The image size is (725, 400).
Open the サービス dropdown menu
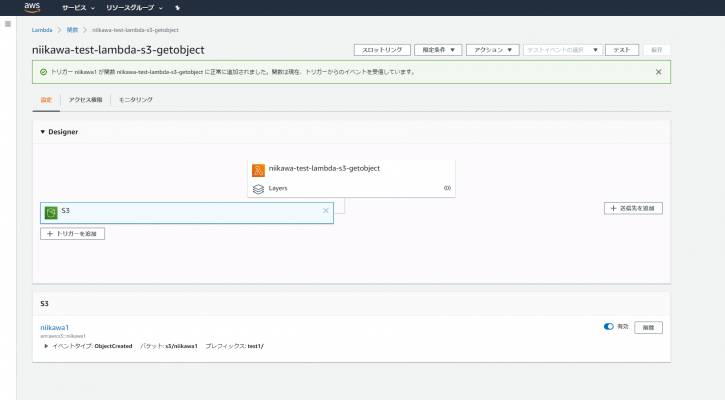pyautogui.click(x=78, y=8)
